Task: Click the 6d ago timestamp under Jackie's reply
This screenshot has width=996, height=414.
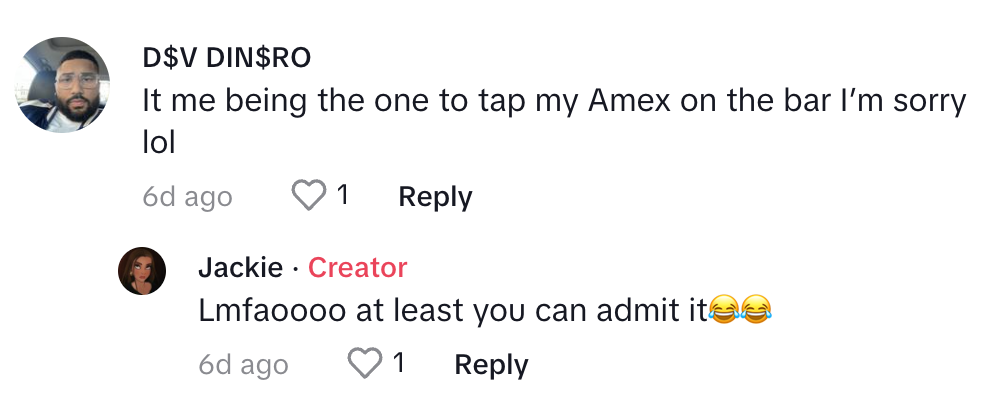Action: pos(243,364)
